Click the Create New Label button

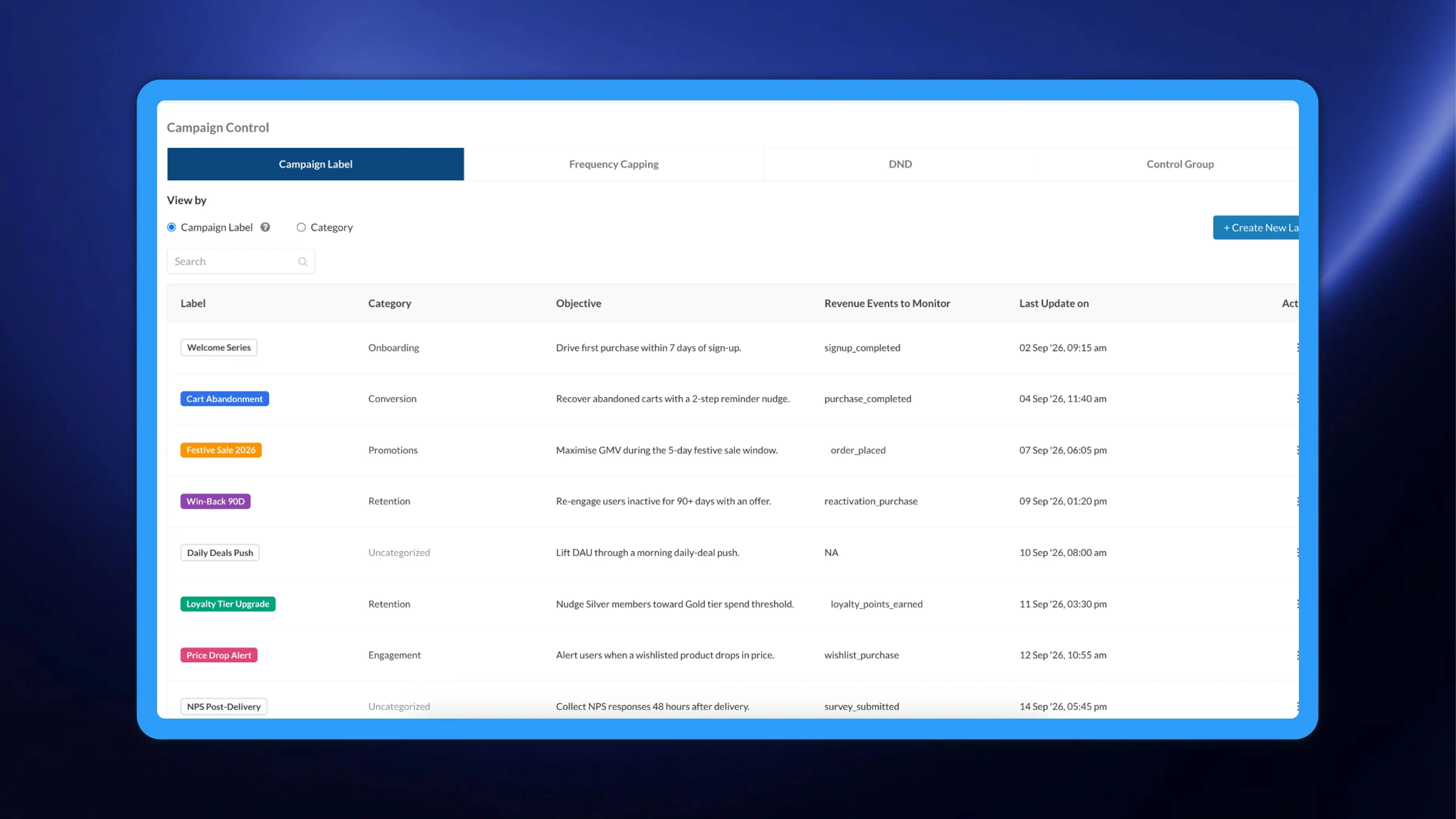[1256, 228]
